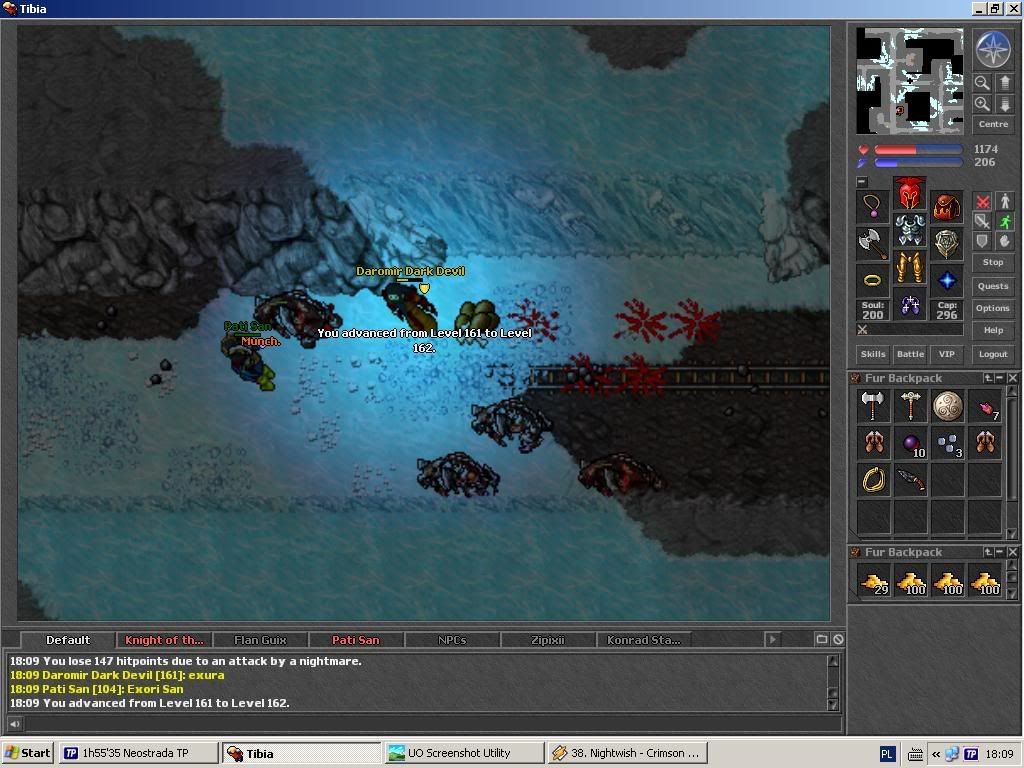Switch to stand-while-fighting mode
Image resolution: width=1024 pixels, height=768 pixels.
pyautogui.click(x=1004, y=202)
